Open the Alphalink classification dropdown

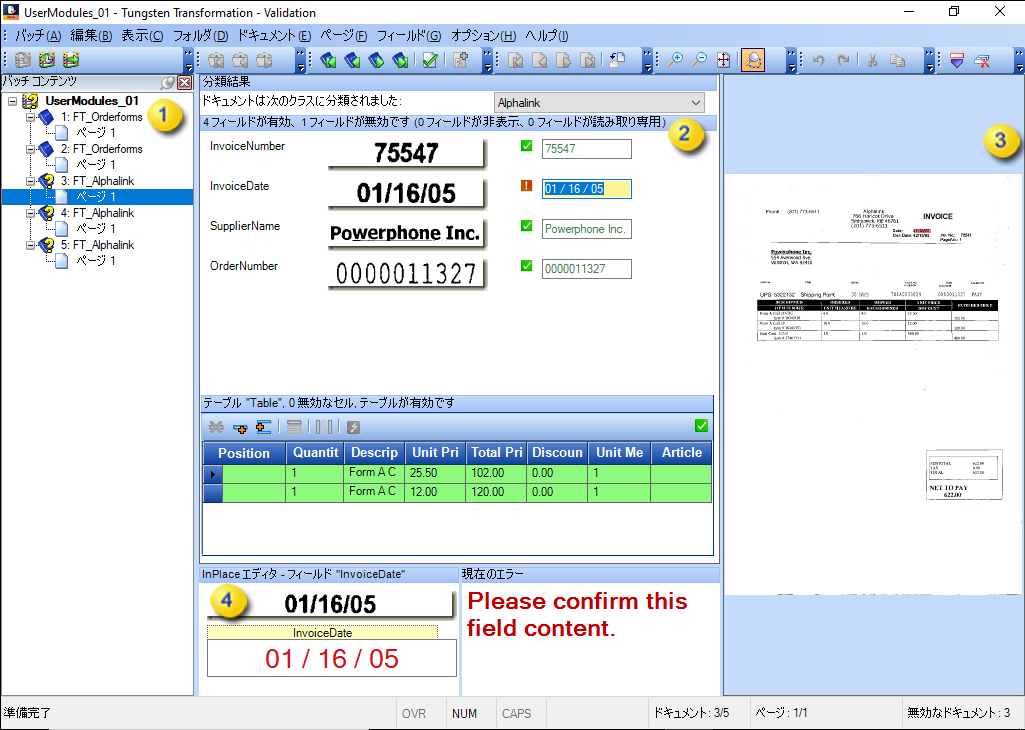point(696,102)
